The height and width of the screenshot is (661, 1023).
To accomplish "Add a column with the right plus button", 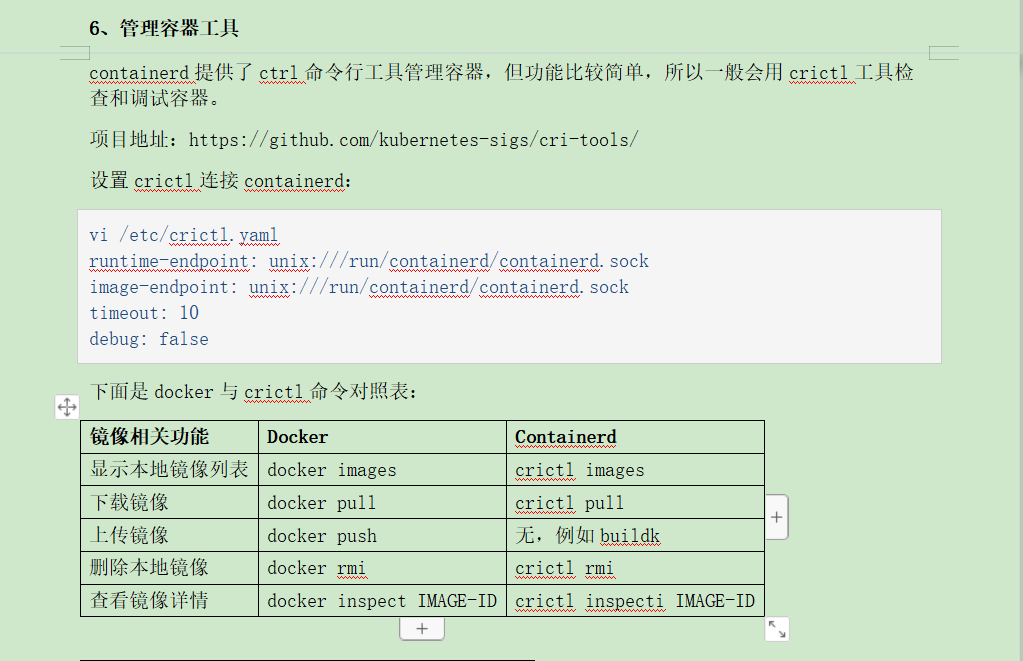I will coord(776,517).
